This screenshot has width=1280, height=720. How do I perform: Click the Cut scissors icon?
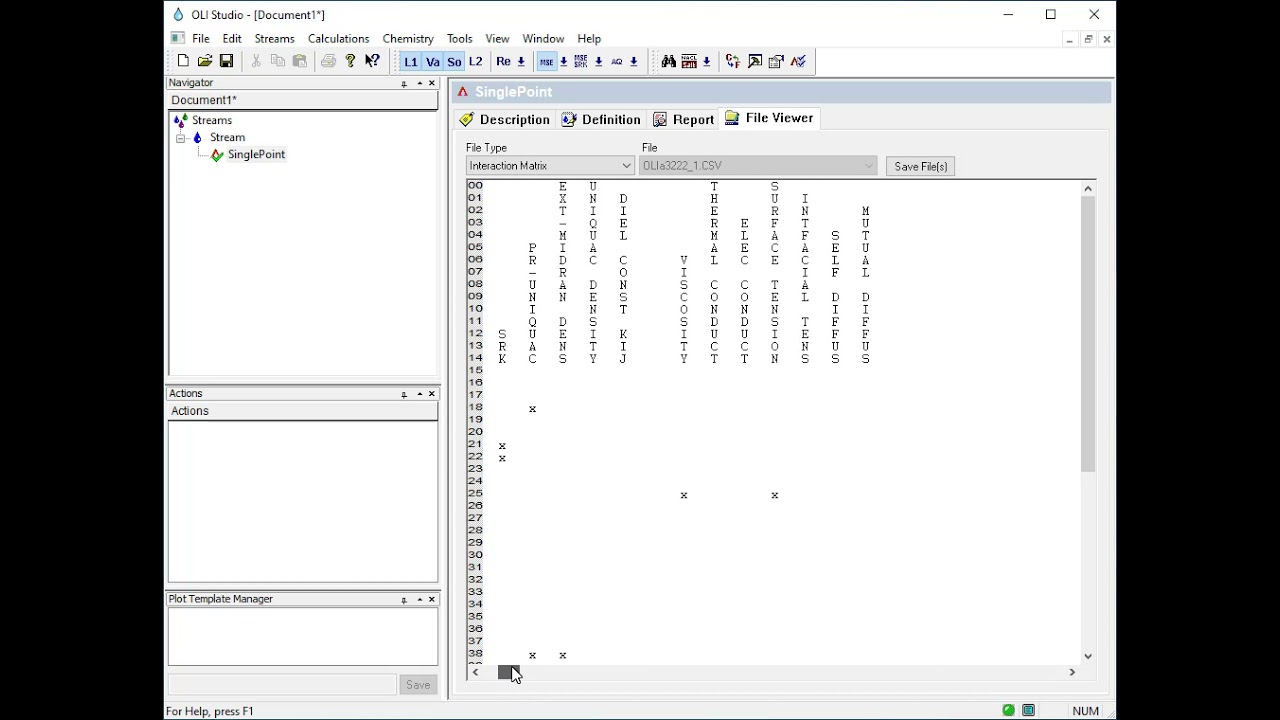(x=256, y=62)
